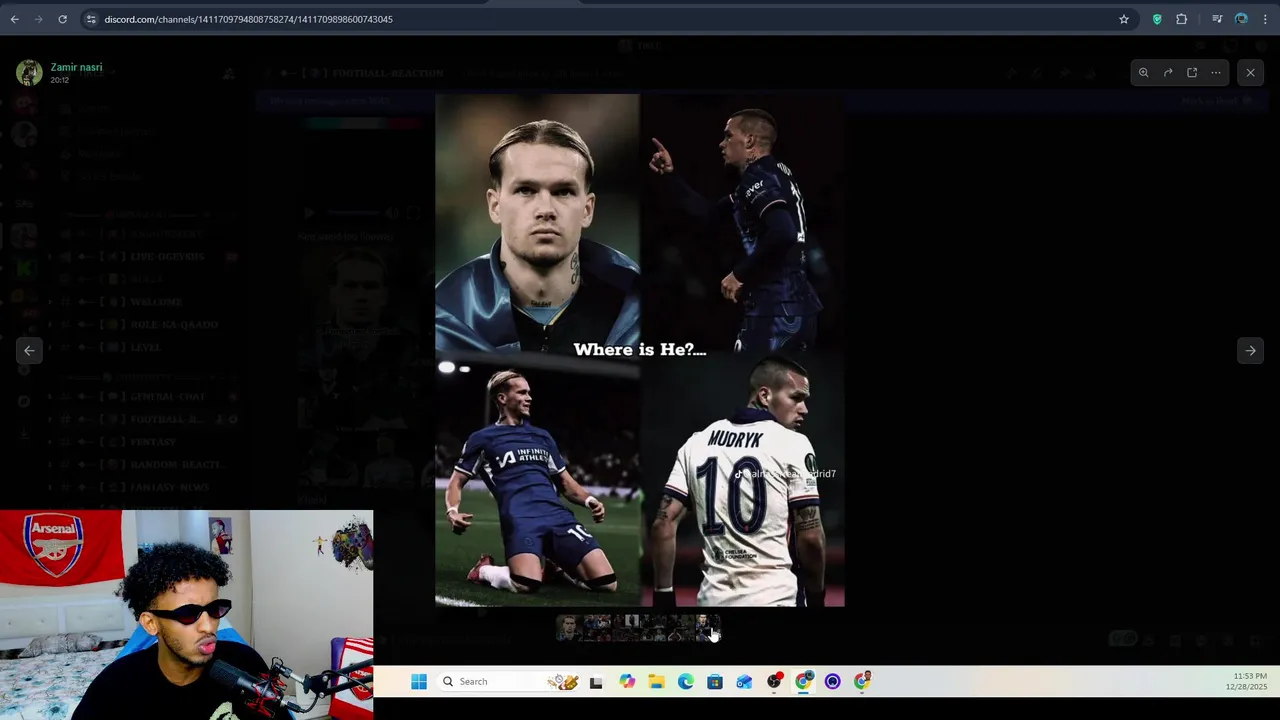View site information icon beside URL
1280x720 pixels.
90,19
